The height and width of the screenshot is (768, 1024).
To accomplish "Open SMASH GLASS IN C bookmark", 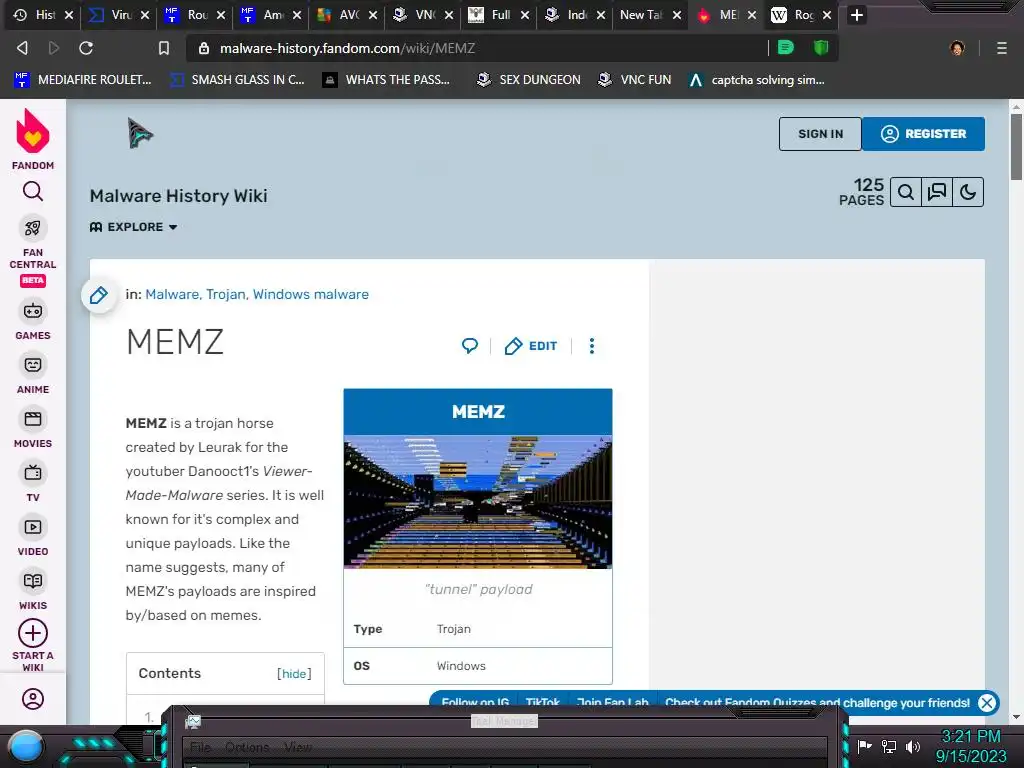I will (238, 80).
